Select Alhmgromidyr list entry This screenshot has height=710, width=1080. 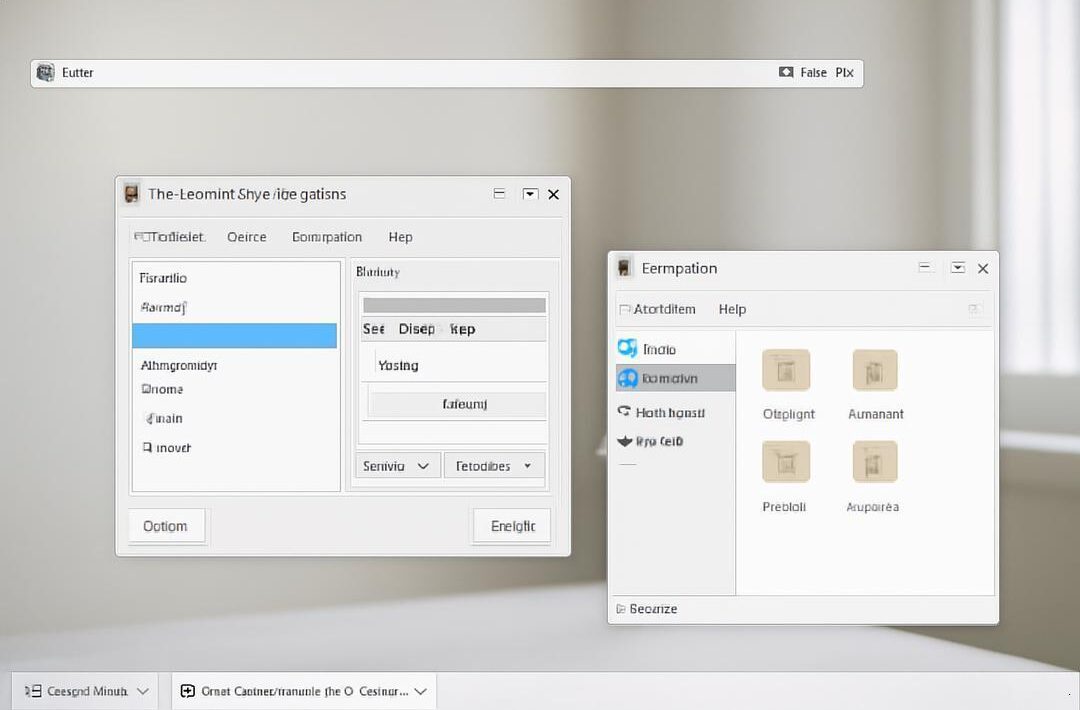179,365
